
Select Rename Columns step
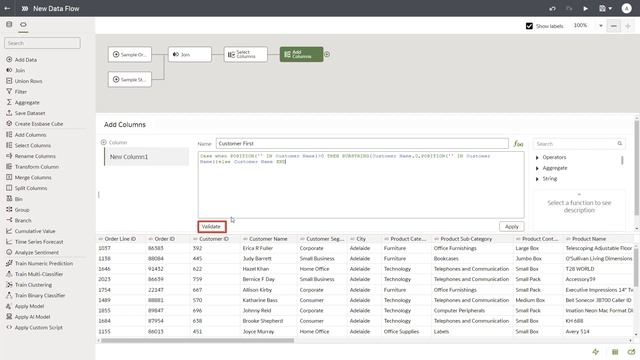coord(31,156)
